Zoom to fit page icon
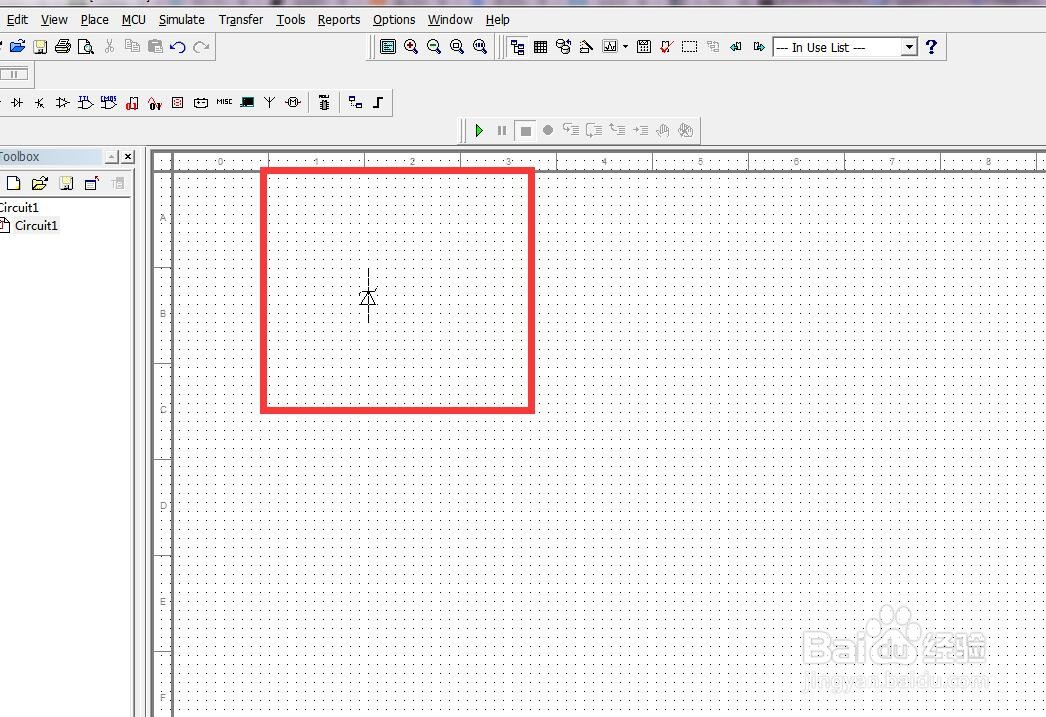 pyautogui.click(x=480, y=46)
